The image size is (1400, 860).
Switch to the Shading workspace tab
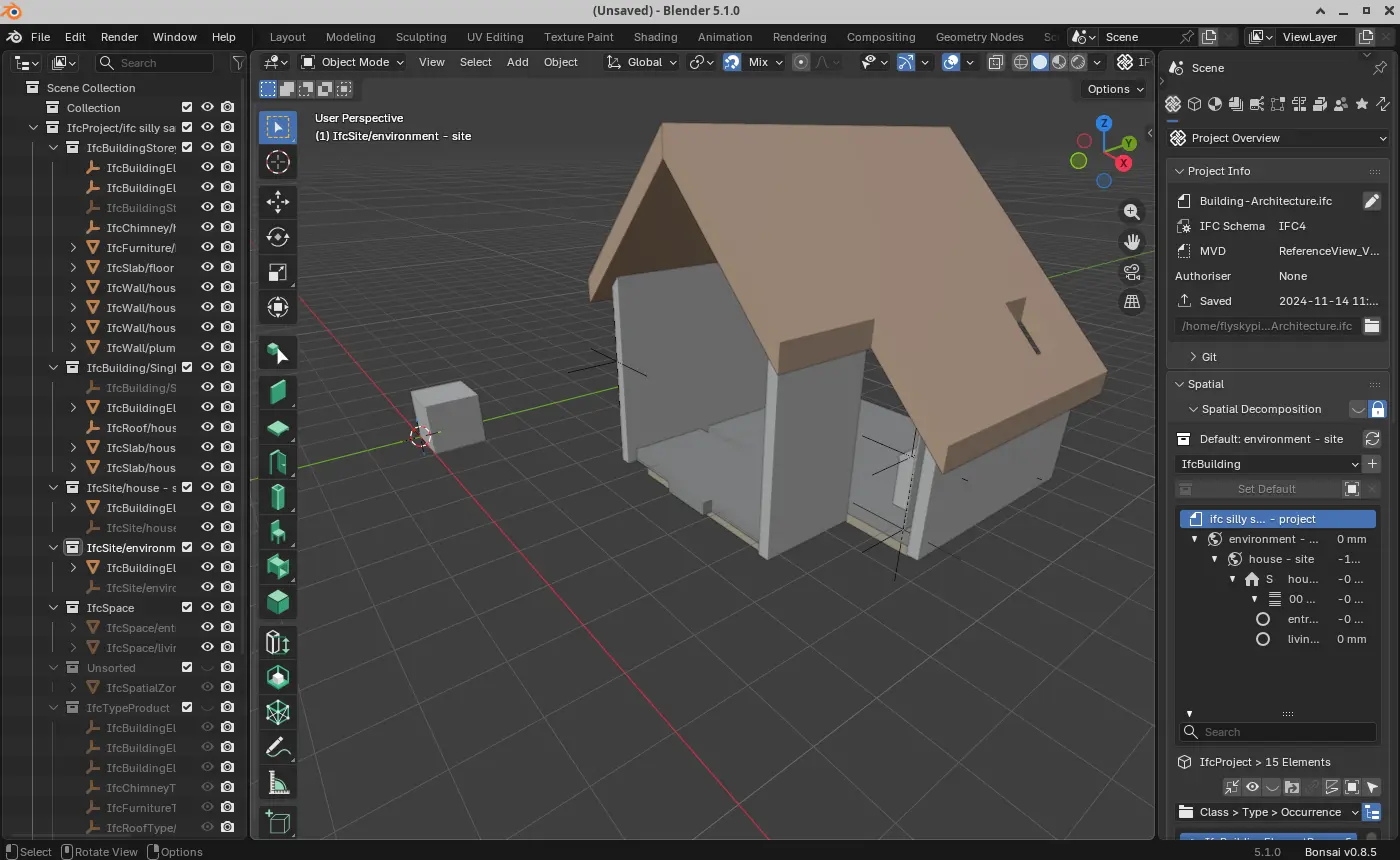pyautogui.click(x=655, y=37)
